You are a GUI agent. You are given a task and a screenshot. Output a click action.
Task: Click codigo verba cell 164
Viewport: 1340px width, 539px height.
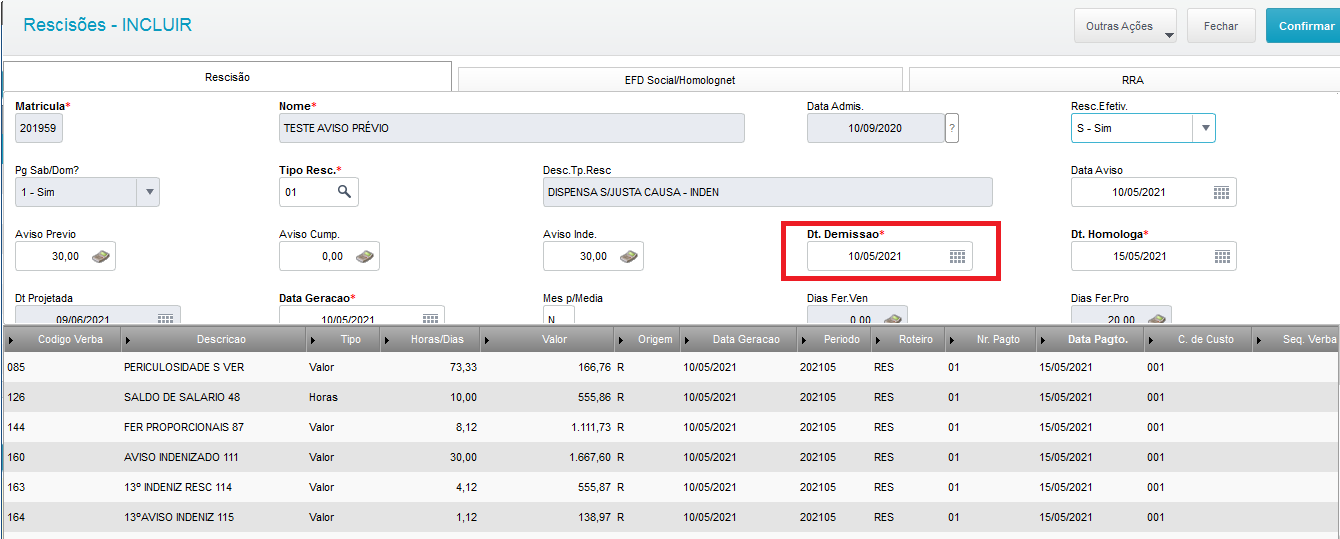click(15, 517)
